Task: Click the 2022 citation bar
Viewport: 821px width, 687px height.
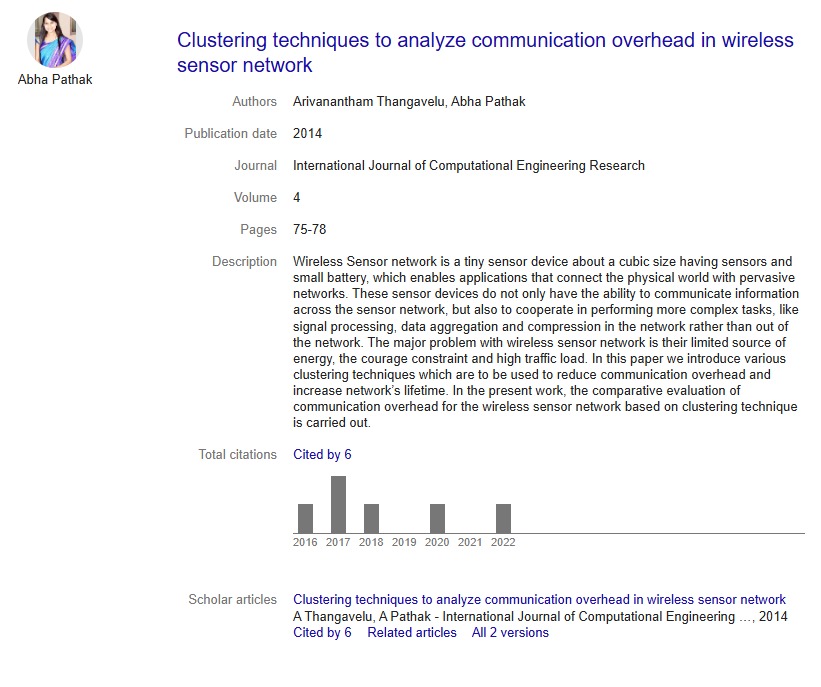Action: [503, 518]
